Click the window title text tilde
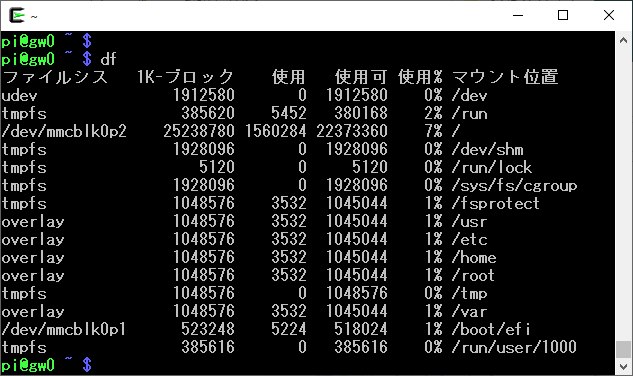Screen dimensions: 633x376 click(34, 17)
